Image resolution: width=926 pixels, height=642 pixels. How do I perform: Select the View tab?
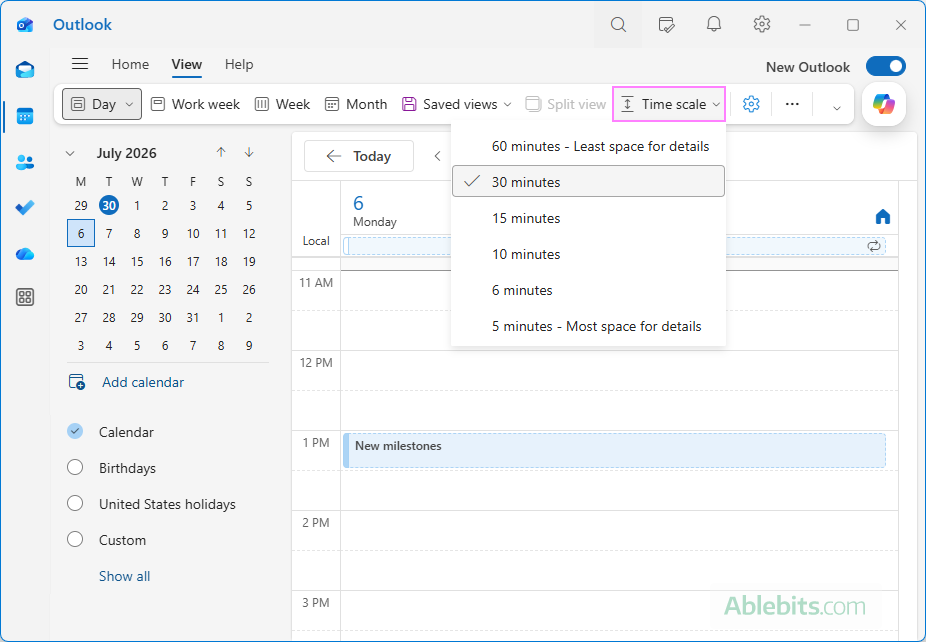click(x=187, y=64)
